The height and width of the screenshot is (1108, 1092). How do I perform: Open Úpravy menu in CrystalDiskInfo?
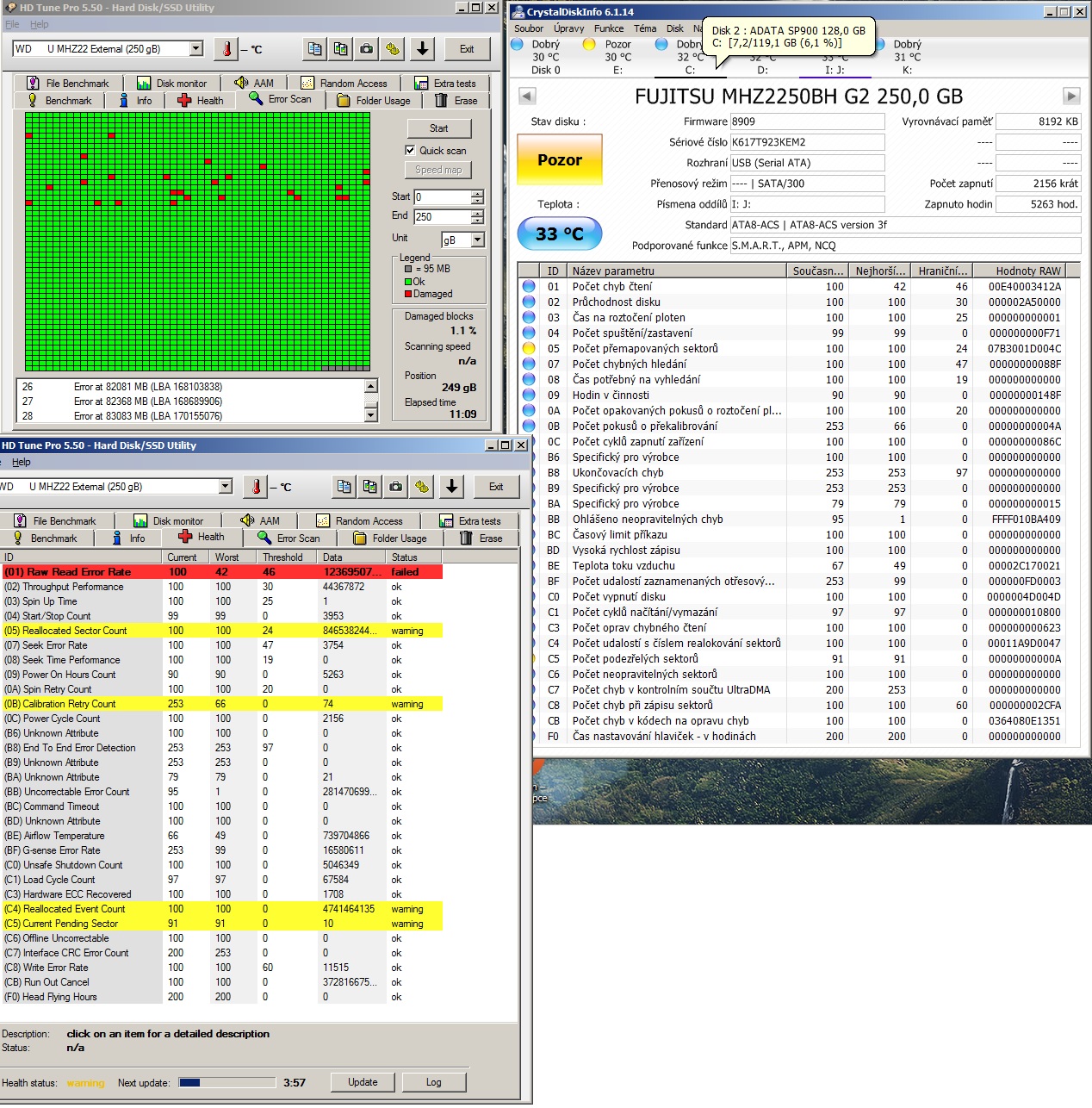coord(568,28)
